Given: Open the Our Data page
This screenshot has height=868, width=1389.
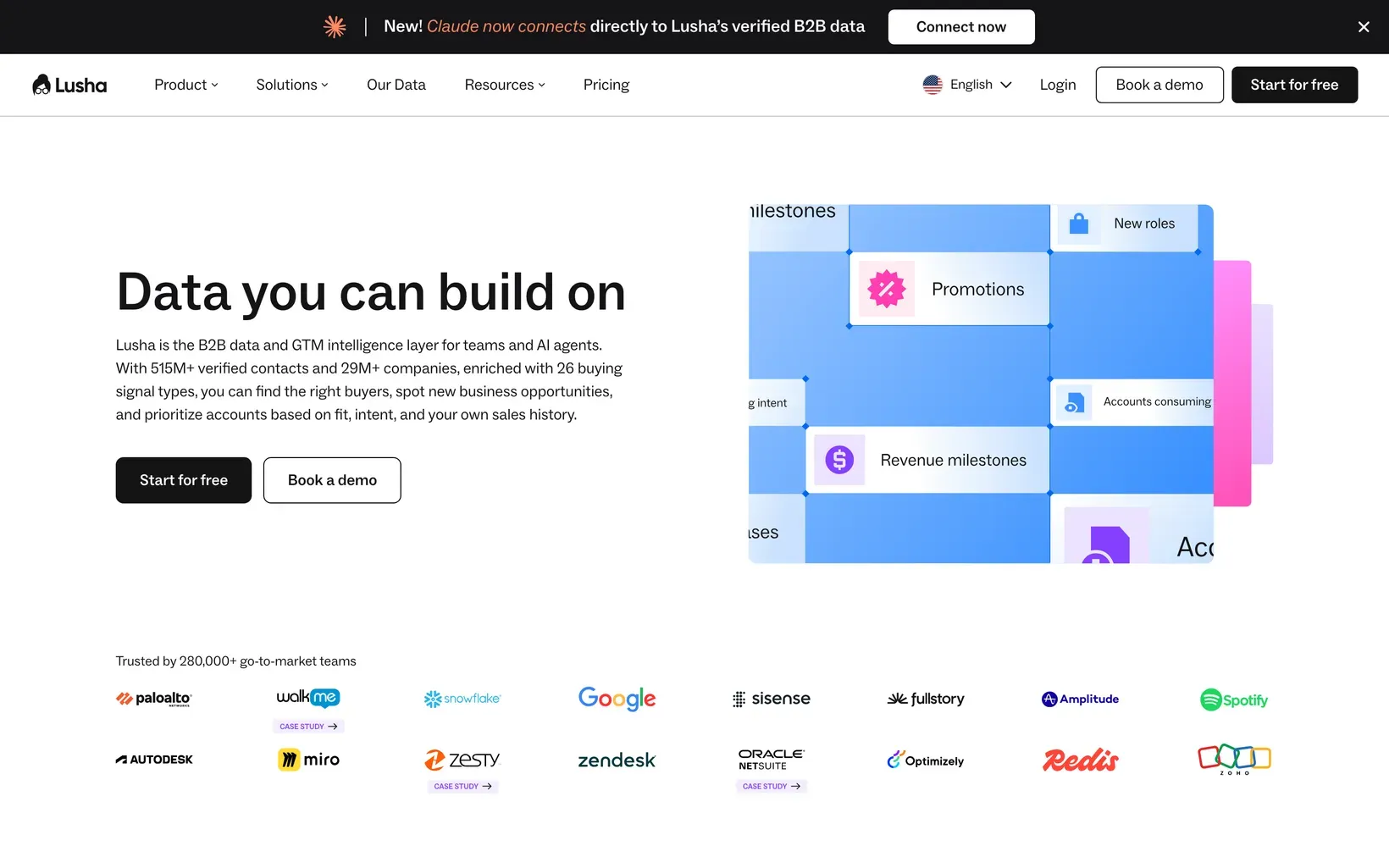Looking at the screenshot, I should (x=396, y=85).
